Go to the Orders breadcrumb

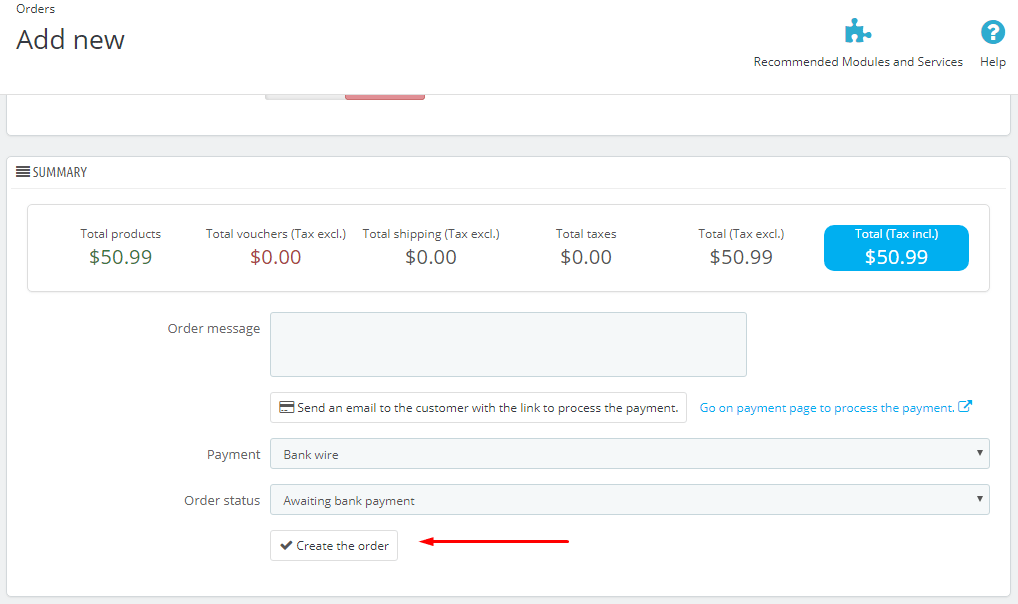pos(36,9)
